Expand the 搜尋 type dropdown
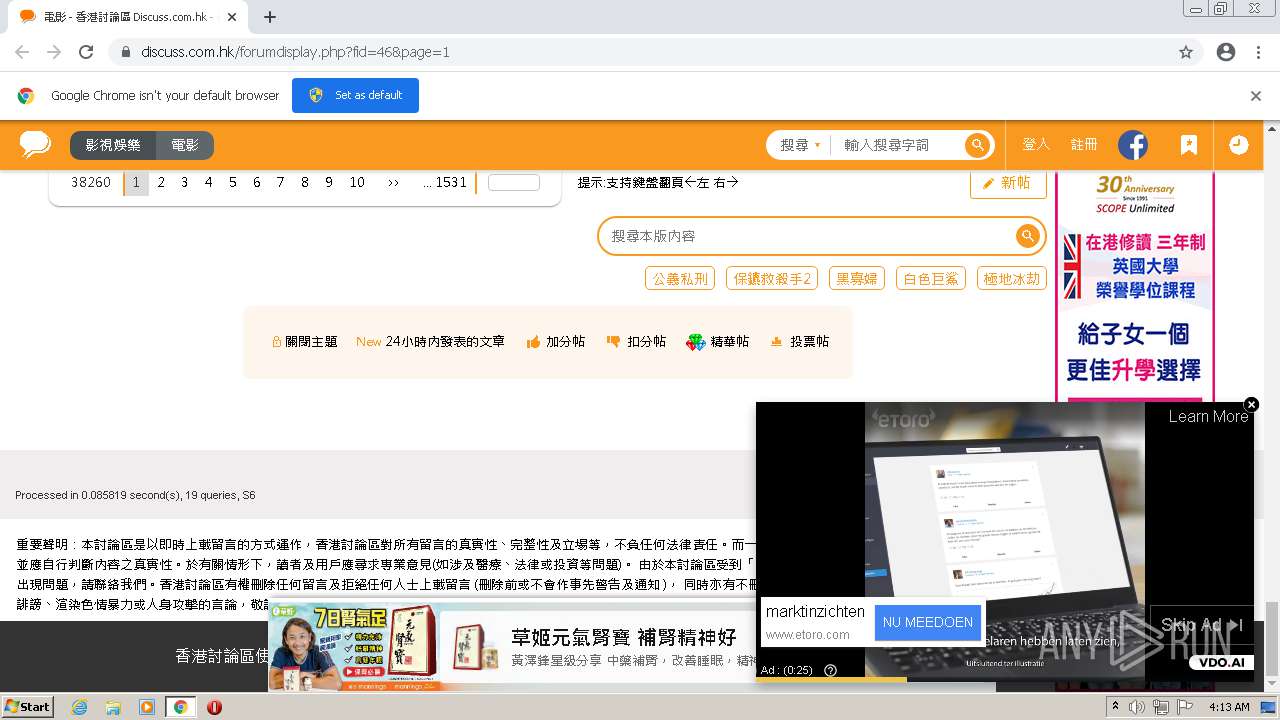The height and width of the screenshot is (720, 1280). 800,145
